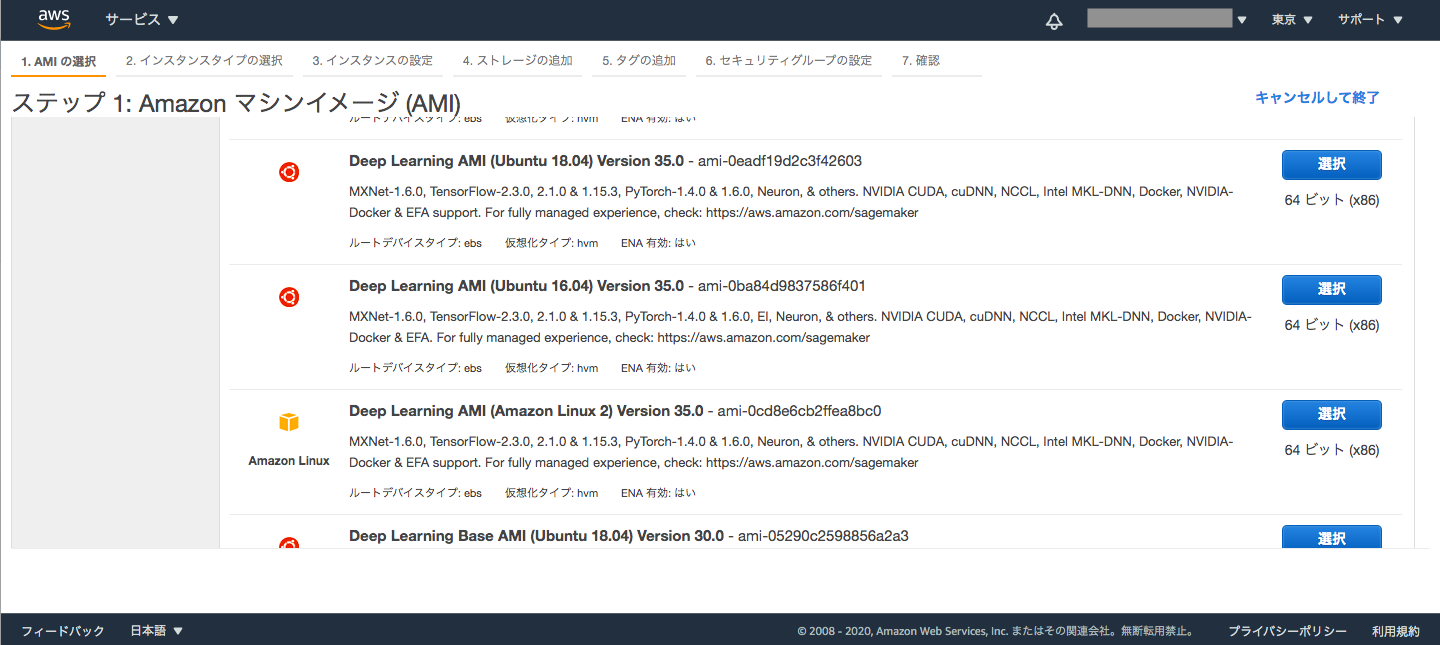Click Ubuntu icon for Ubuntu 16.04 Version 35.0
The image size is (1440, 645).
tap(289, 297)
